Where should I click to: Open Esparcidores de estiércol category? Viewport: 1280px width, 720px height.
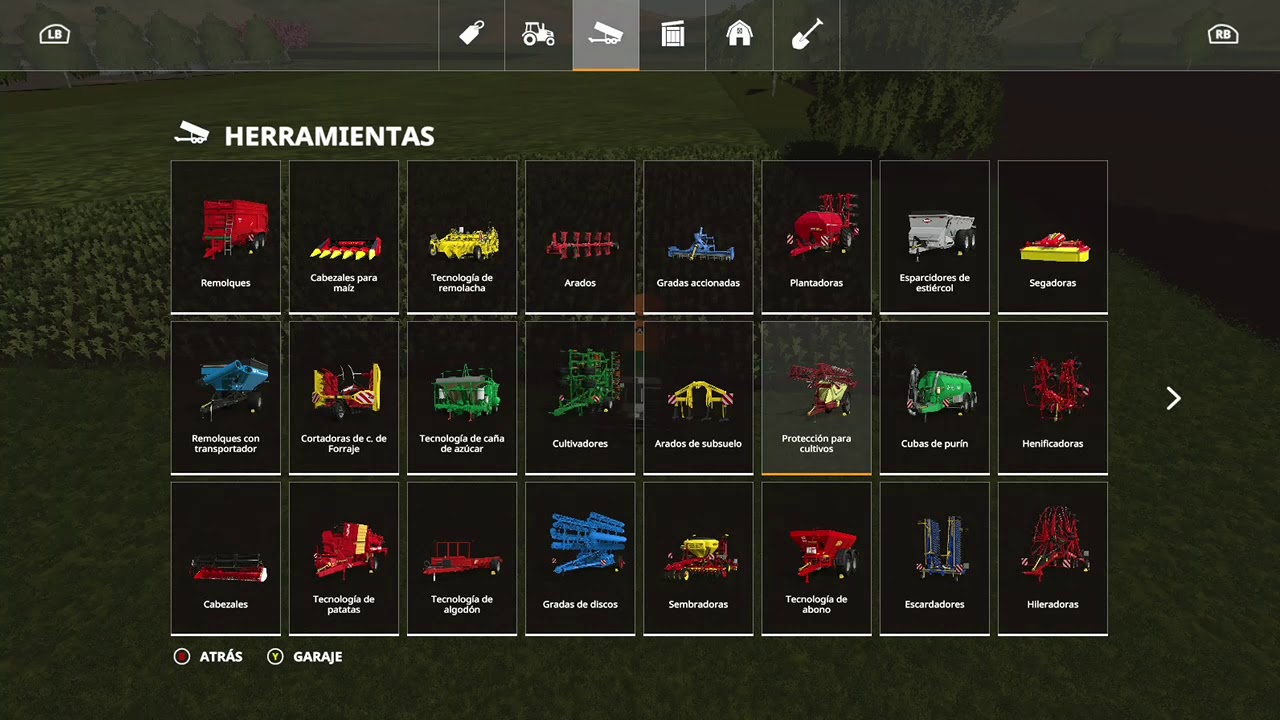(934, 237)
